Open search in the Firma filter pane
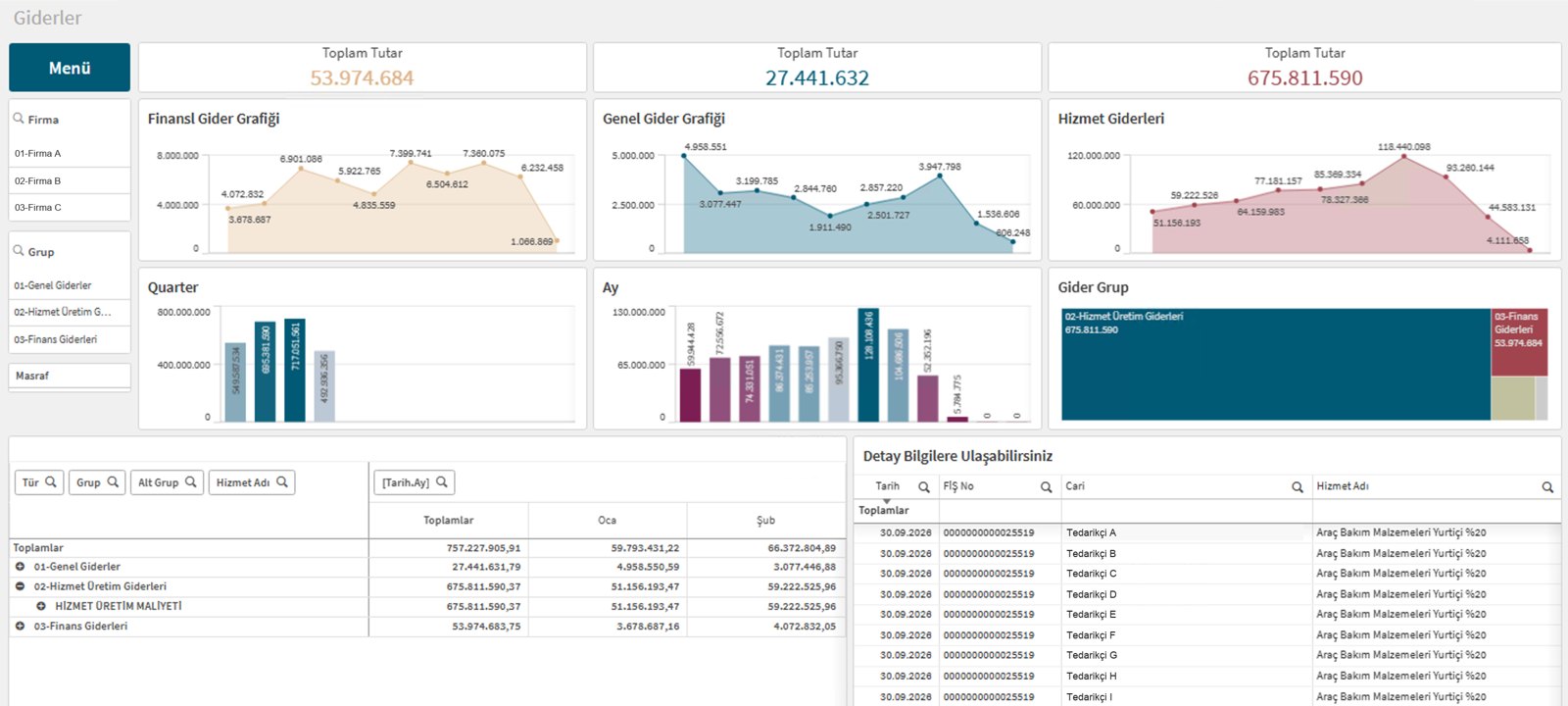 (x=19, y=119)
